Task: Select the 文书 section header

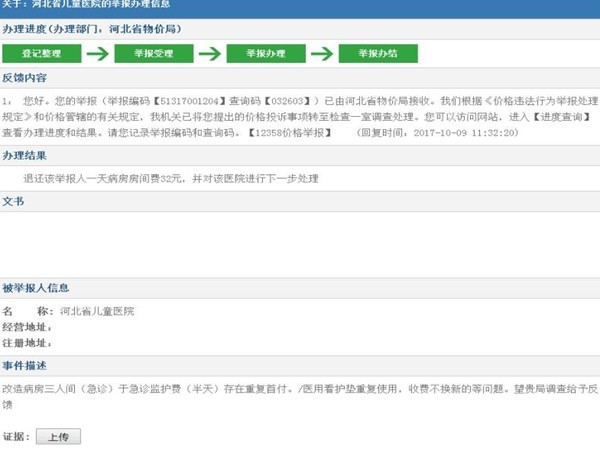Action: (x=300, y=202)
